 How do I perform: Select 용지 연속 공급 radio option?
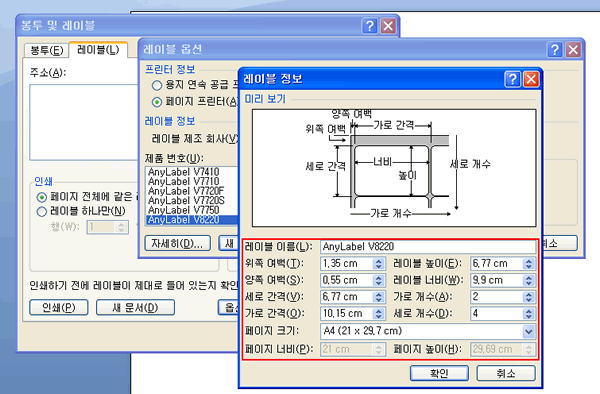[x=157, y=85]
